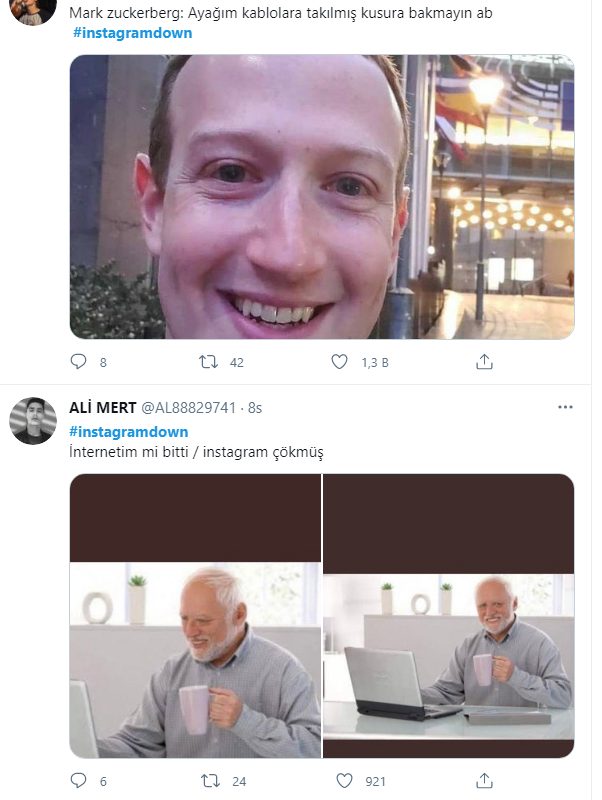Like ALİ MERT's tweet
Viewport: 602px width, 800px height.
[x=345, y=780]
